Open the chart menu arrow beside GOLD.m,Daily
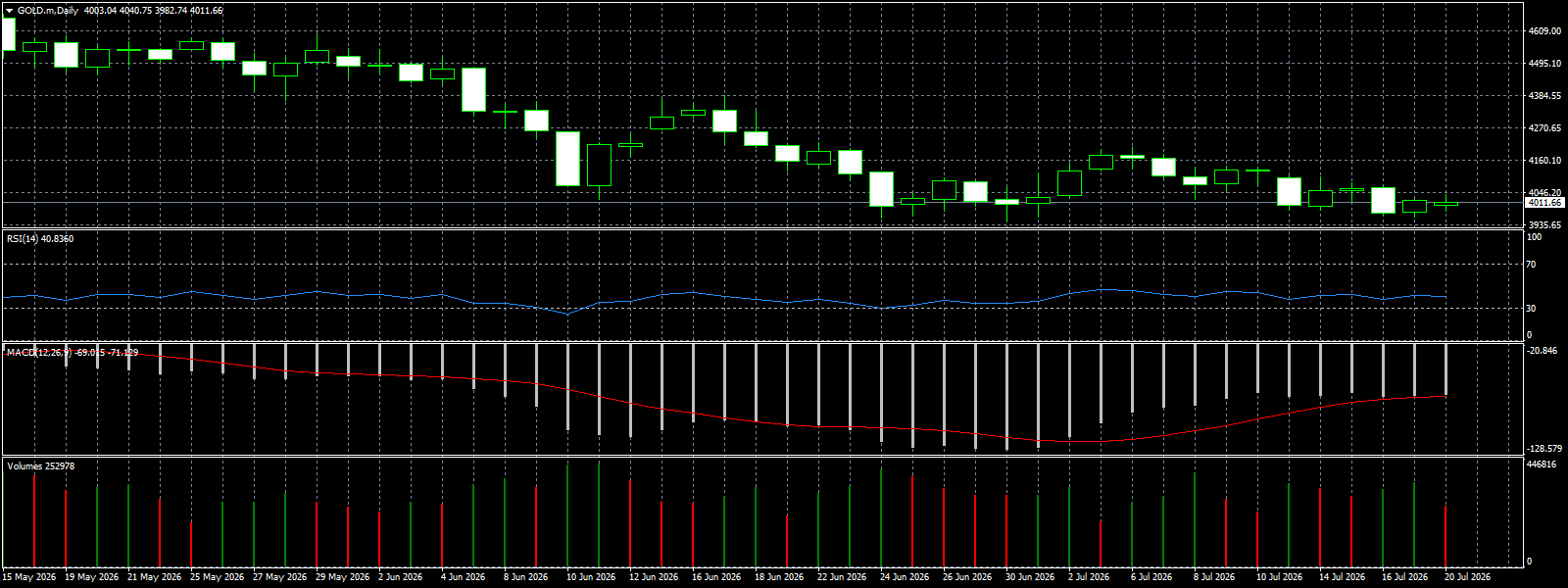Screen dimensions: 1568x588 [x=9, y=11]
